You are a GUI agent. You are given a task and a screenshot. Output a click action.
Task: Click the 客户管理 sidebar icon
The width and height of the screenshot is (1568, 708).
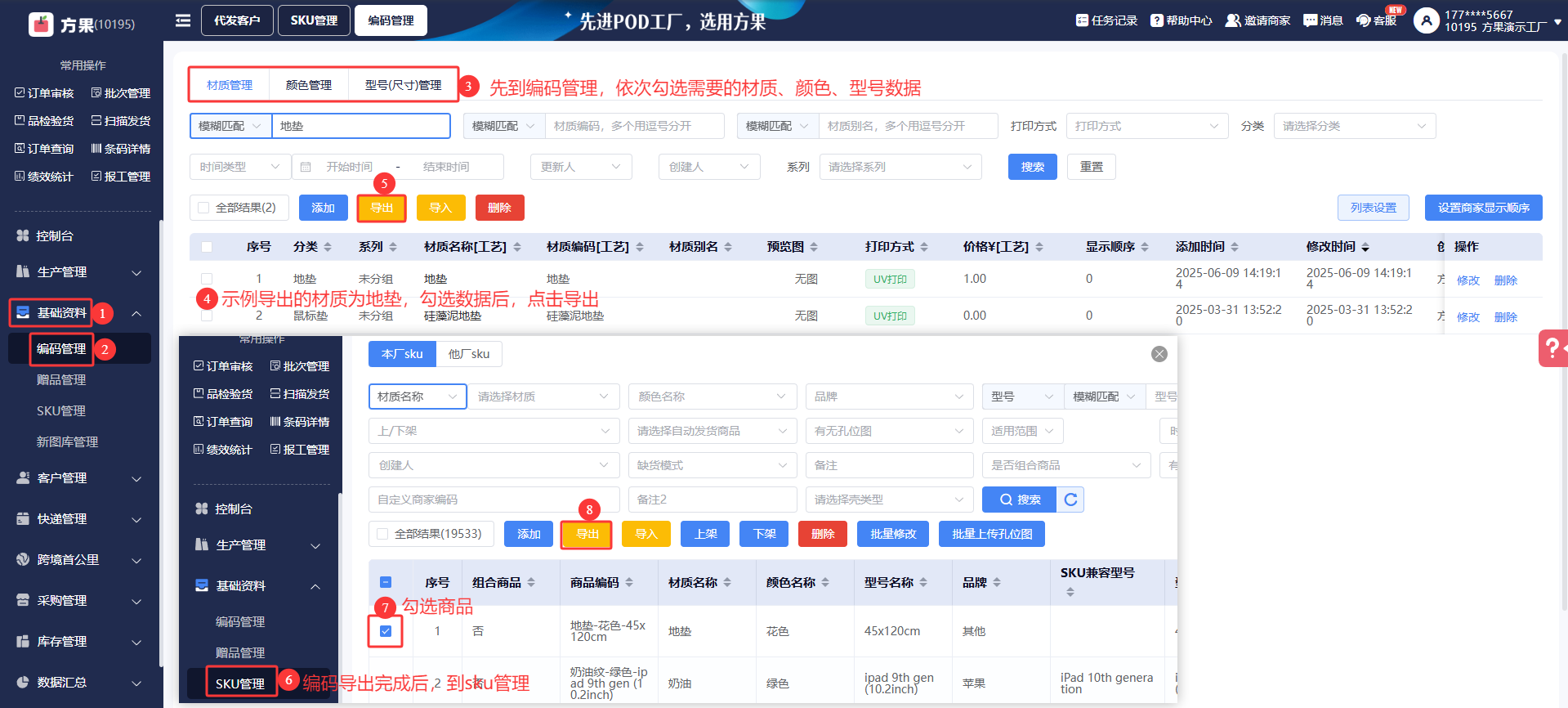pos(23,477)
